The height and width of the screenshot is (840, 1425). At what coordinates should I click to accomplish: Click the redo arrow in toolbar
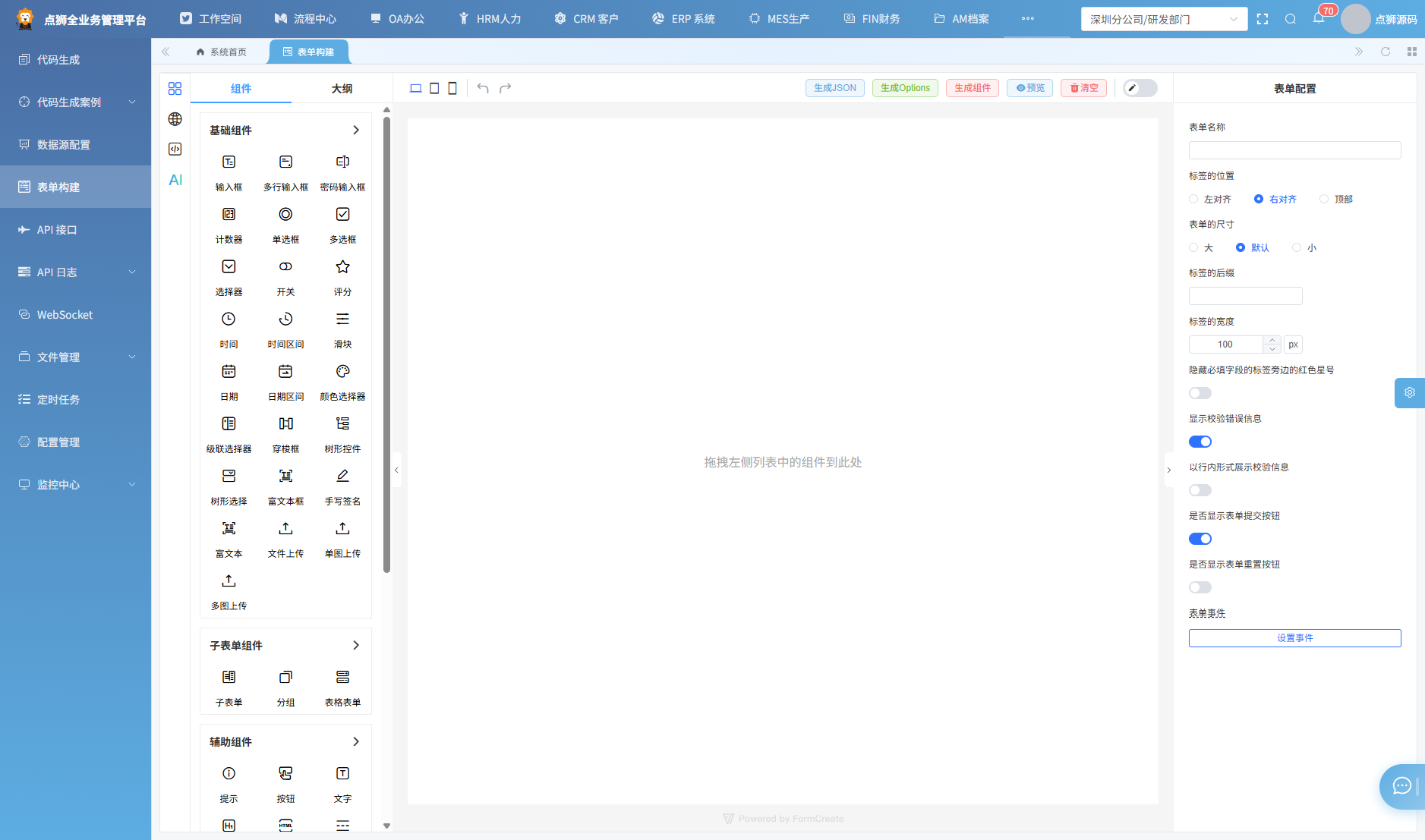[506, 88]
